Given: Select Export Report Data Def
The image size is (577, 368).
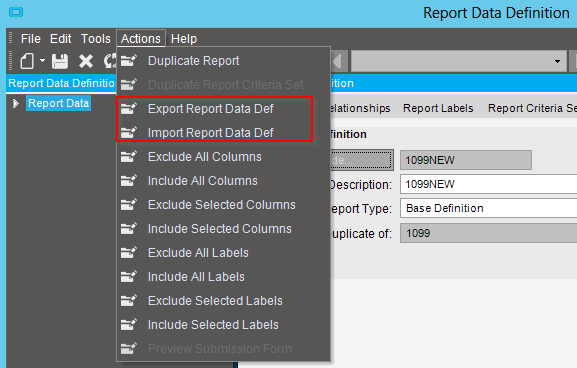Looking at the screenshot, I should (x=210, y=109).
